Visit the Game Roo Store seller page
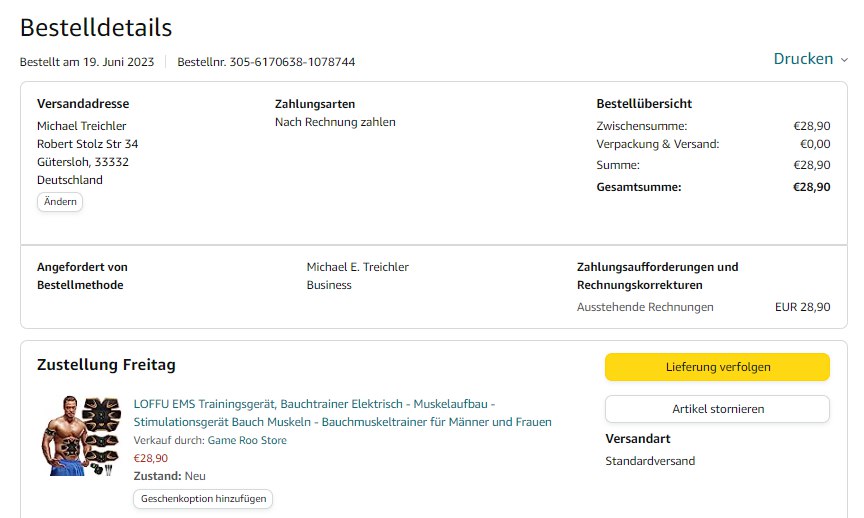 point(247,440)
